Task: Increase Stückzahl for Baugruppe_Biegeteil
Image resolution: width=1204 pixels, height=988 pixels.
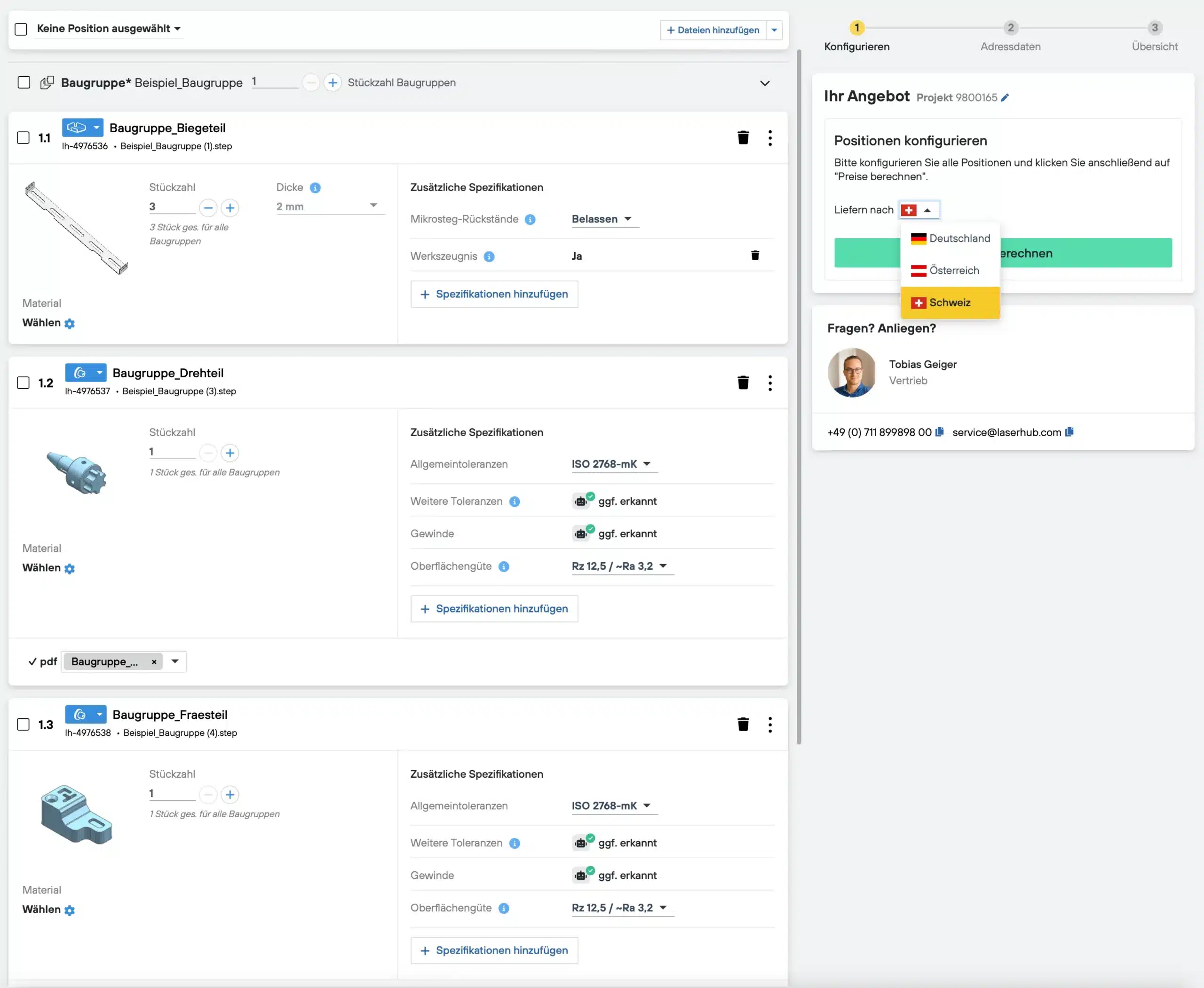Action: [230, 208]
